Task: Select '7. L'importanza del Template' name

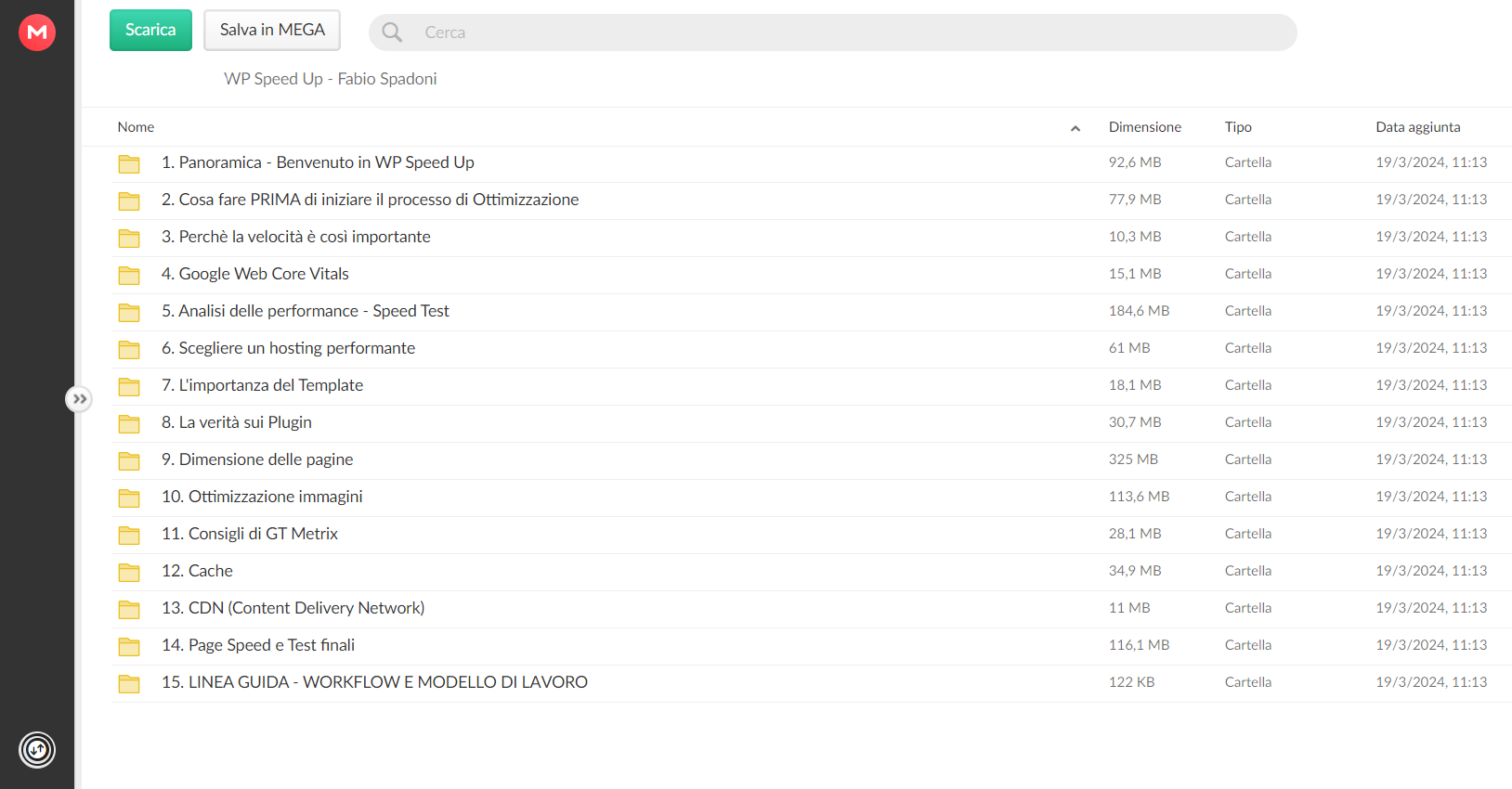Action: [x=262, y=385]
